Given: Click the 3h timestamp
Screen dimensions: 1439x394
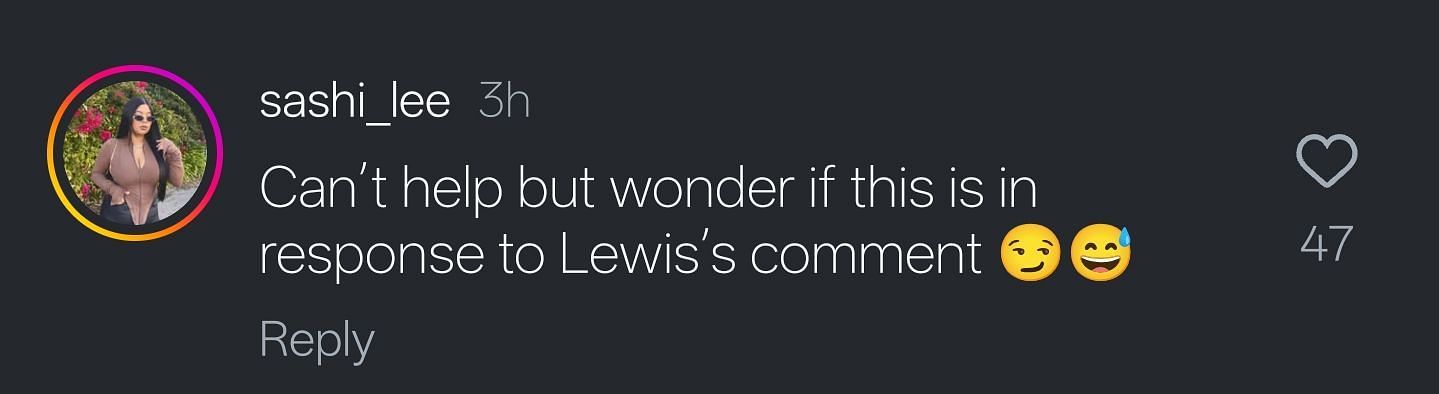Looking at the screenshot, I should coord(503,102).
